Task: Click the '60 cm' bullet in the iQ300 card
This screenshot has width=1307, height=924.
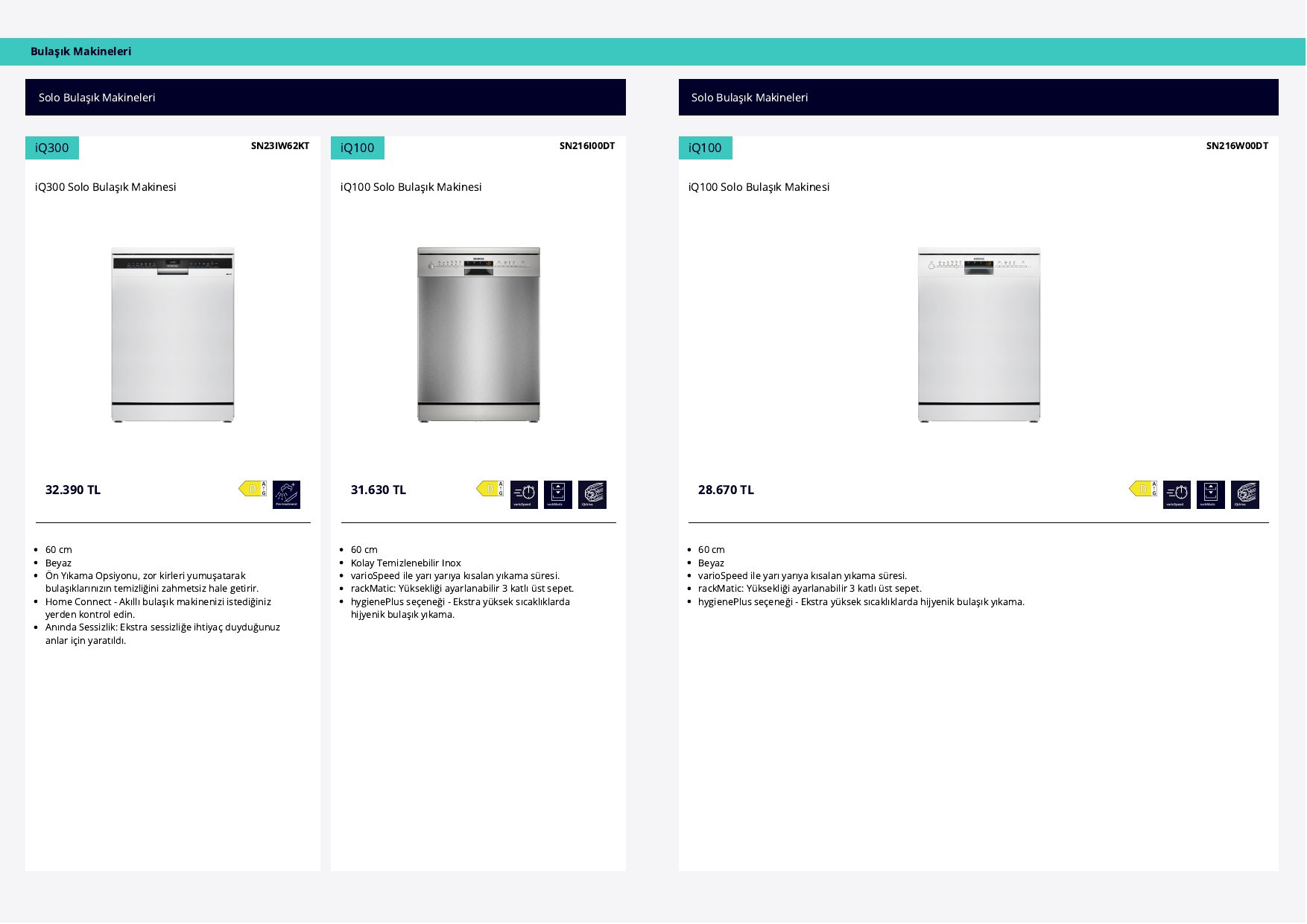Action: (59, 550)
